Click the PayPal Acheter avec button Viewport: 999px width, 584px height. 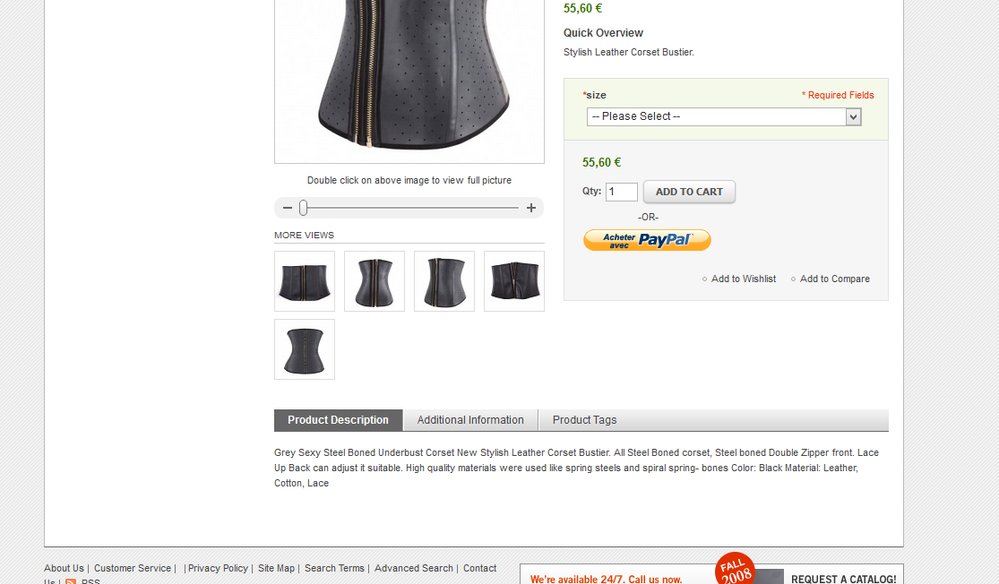[647, 240]
